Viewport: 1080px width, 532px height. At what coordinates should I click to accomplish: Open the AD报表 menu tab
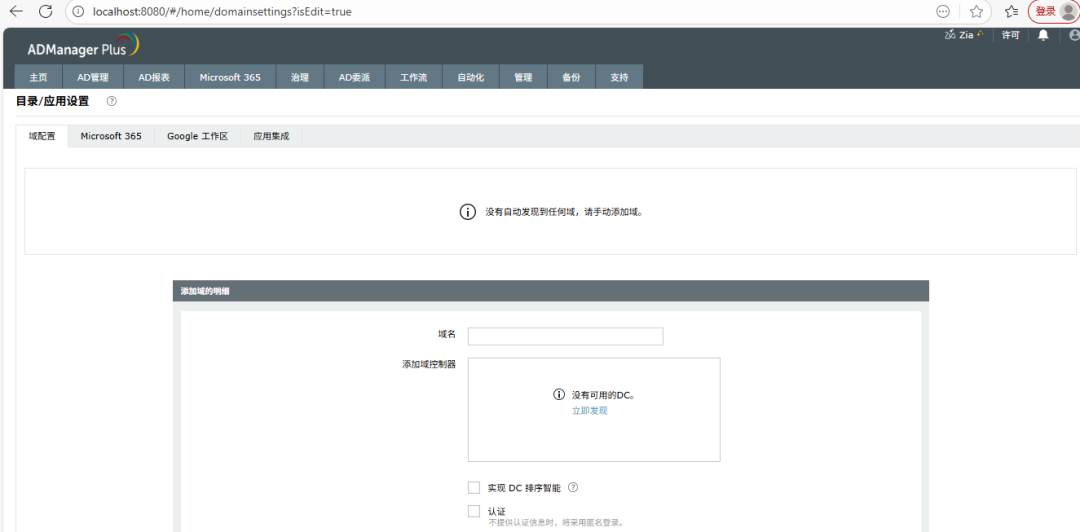click(154, 77)
